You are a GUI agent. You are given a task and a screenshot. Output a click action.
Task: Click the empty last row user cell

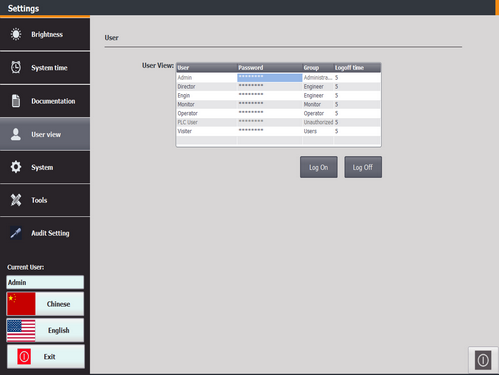207,140
